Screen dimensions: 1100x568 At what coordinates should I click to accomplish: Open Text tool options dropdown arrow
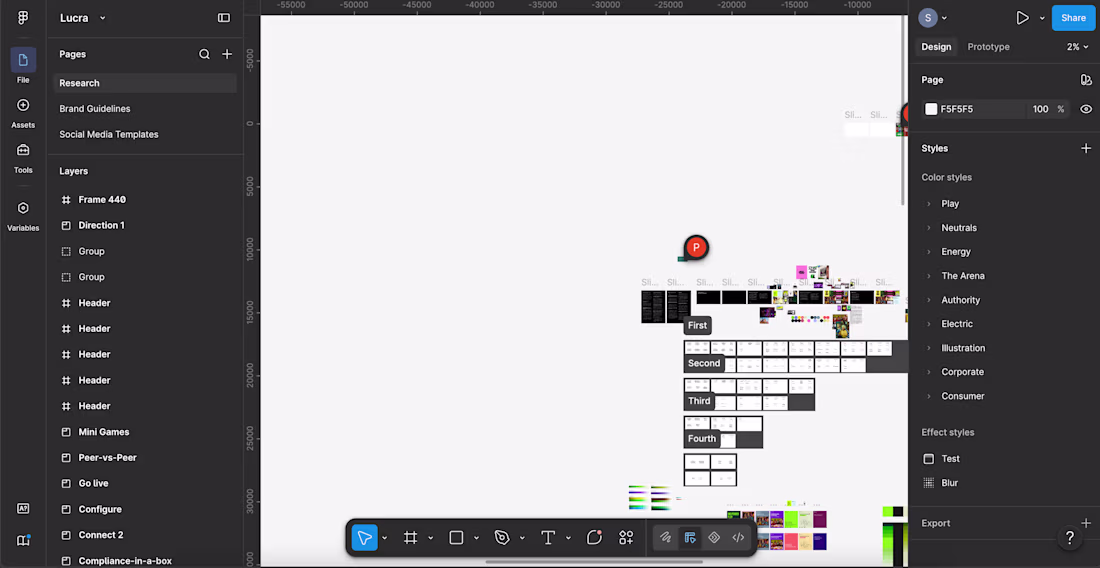tap(568, 538)
